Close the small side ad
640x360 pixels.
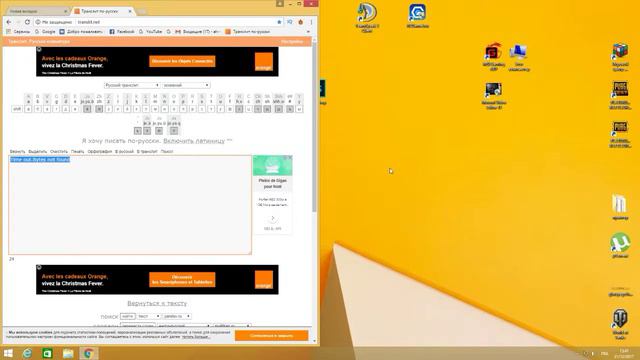[x=290, y=158]
